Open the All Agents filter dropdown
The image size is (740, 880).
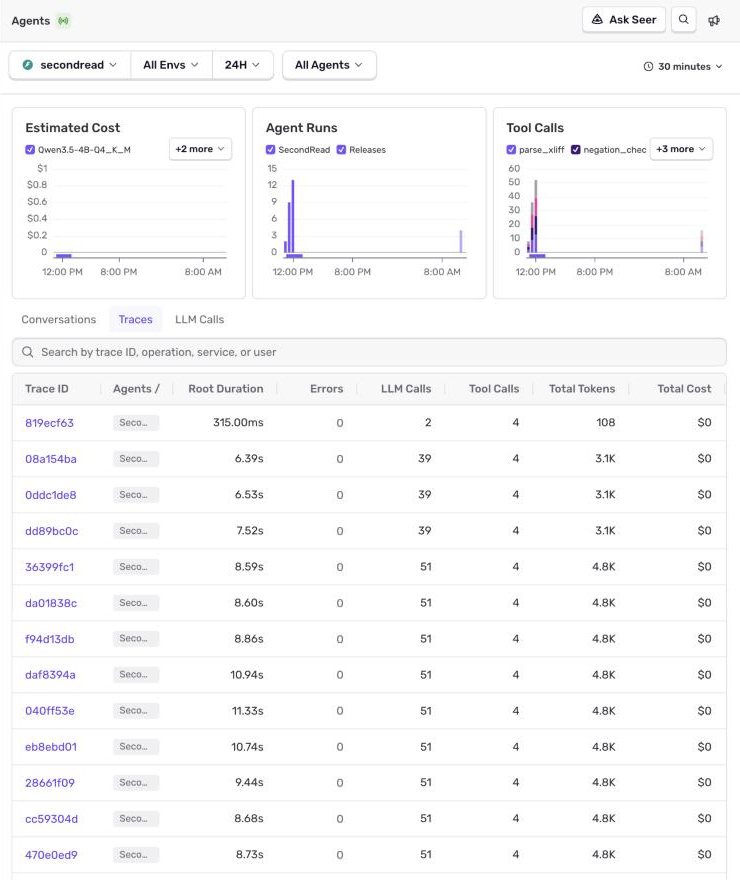point(329,65)
